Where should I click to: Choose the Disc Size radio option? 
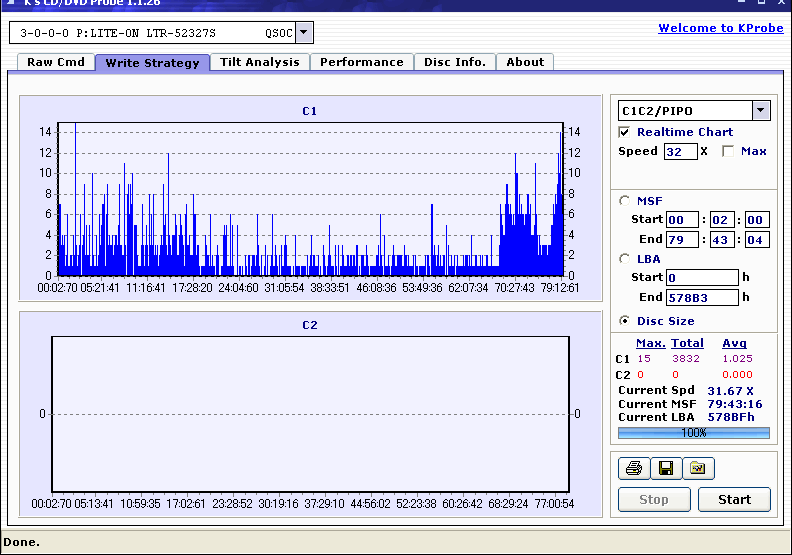(x=625, y=321)
